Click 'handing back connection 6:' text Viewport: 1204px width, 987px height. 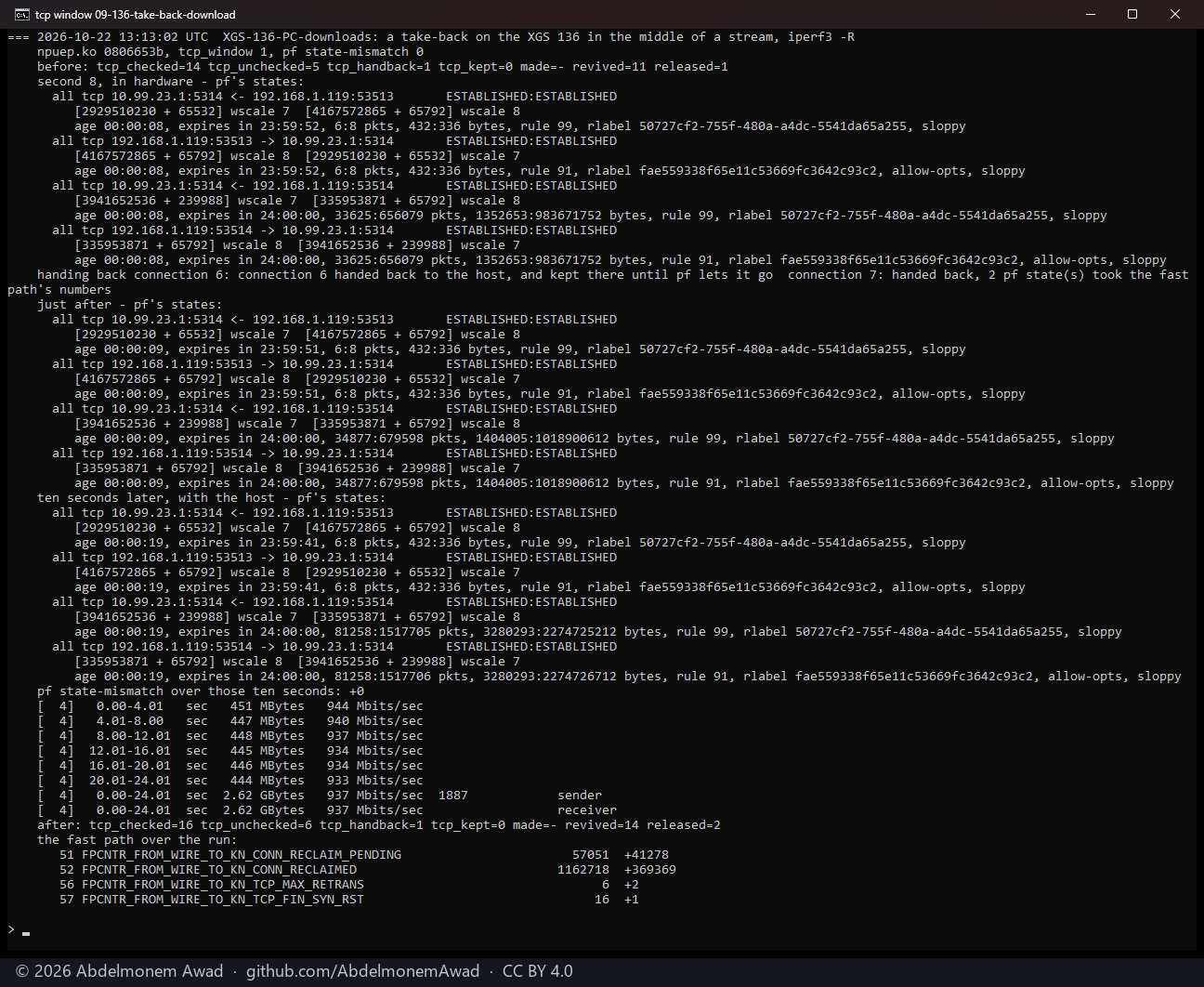(x=134, y=275)
